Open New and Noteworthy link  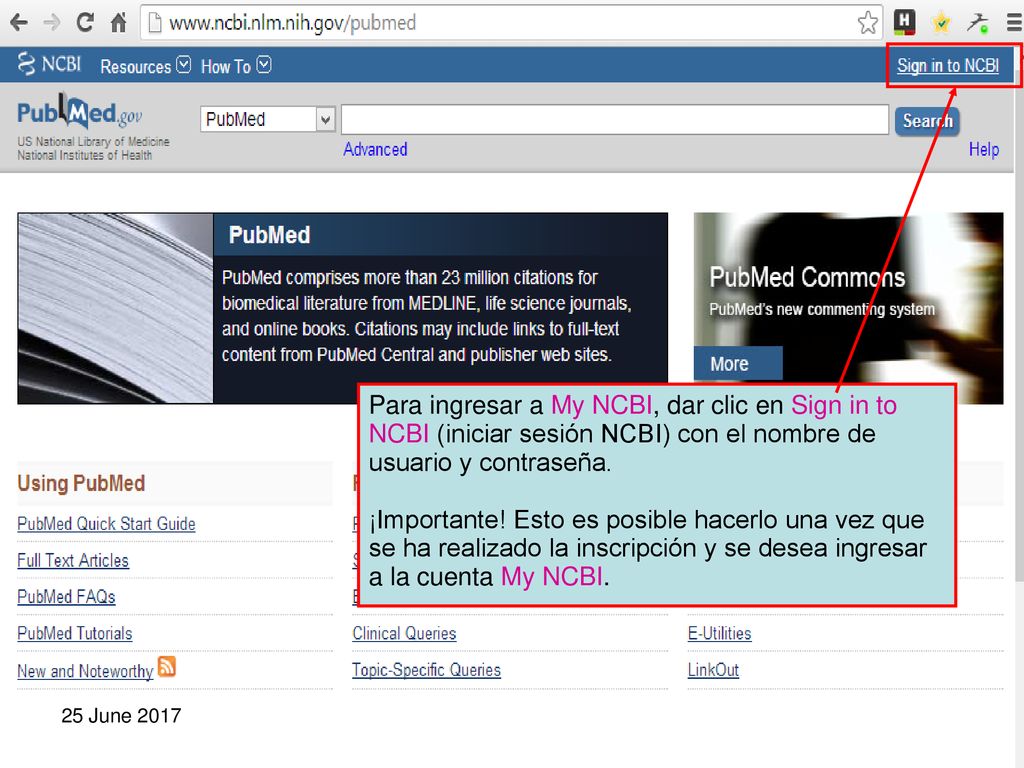(86, 671)
